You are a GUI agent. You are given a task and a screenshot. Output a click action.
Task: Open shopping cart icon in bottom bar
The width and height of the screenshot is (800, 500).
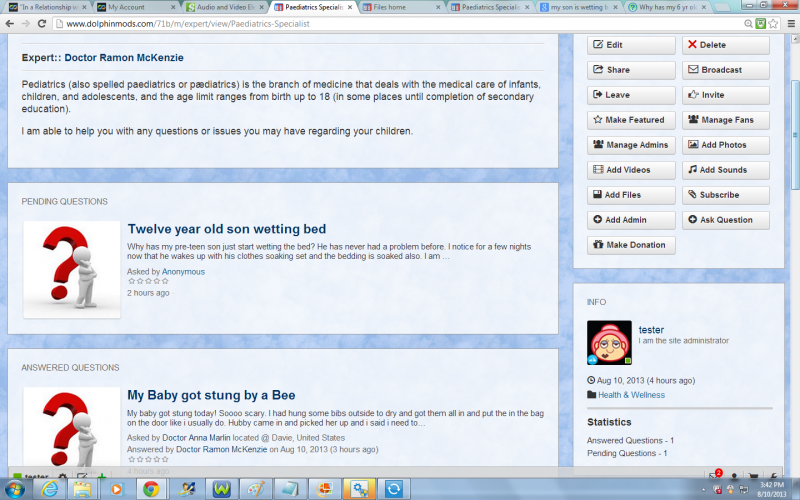coord(753,476)
